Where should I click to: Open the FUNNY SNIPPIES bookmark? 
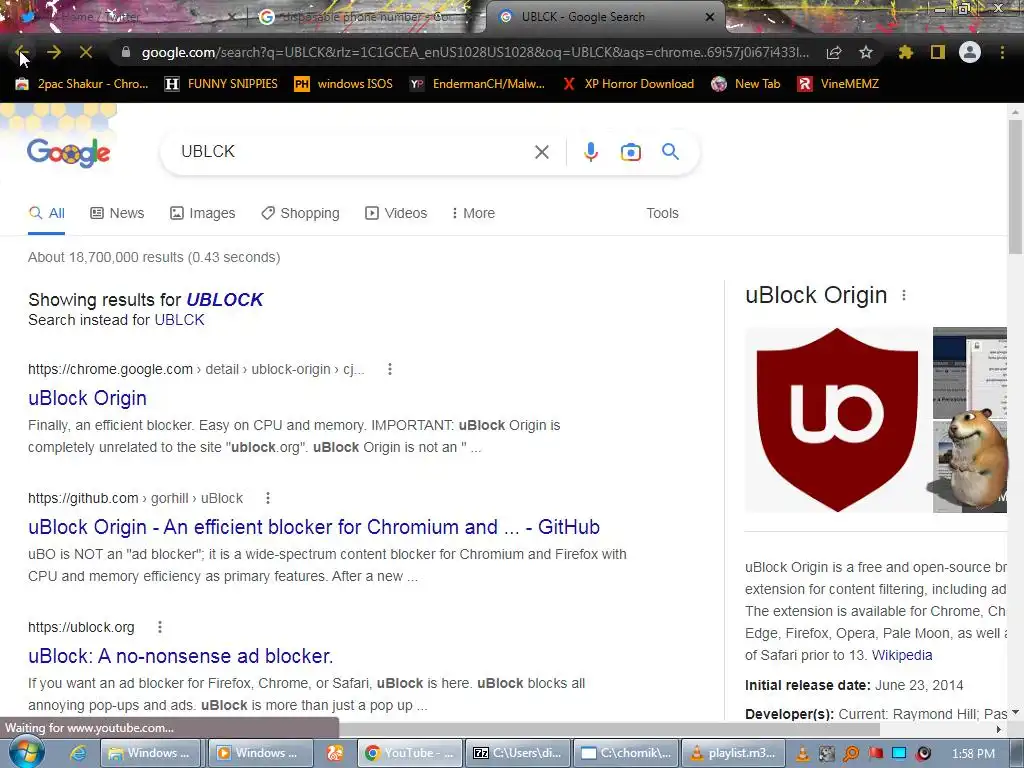[221, 84]
